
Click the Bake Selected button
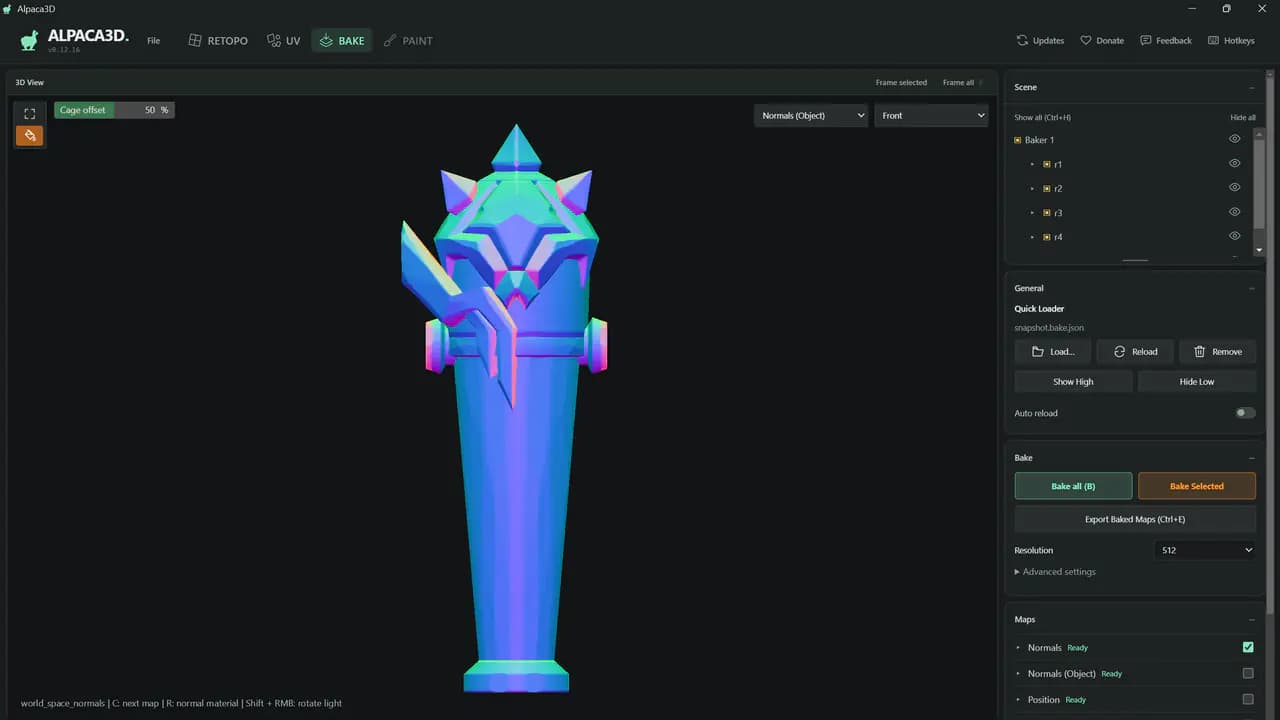pos(1197,486)
